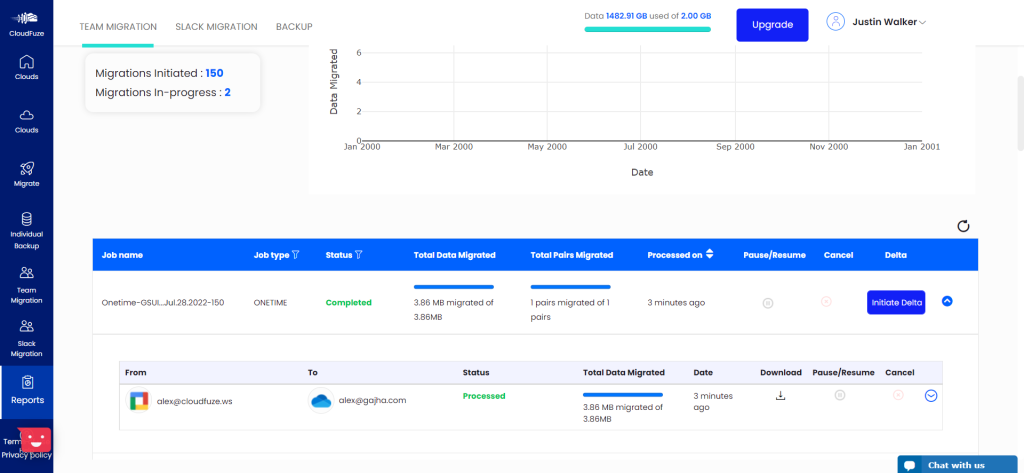Screen dimensions: 1024x473
Task: Open Migrate from the rocket icon in sidebar
Action: 27,174
